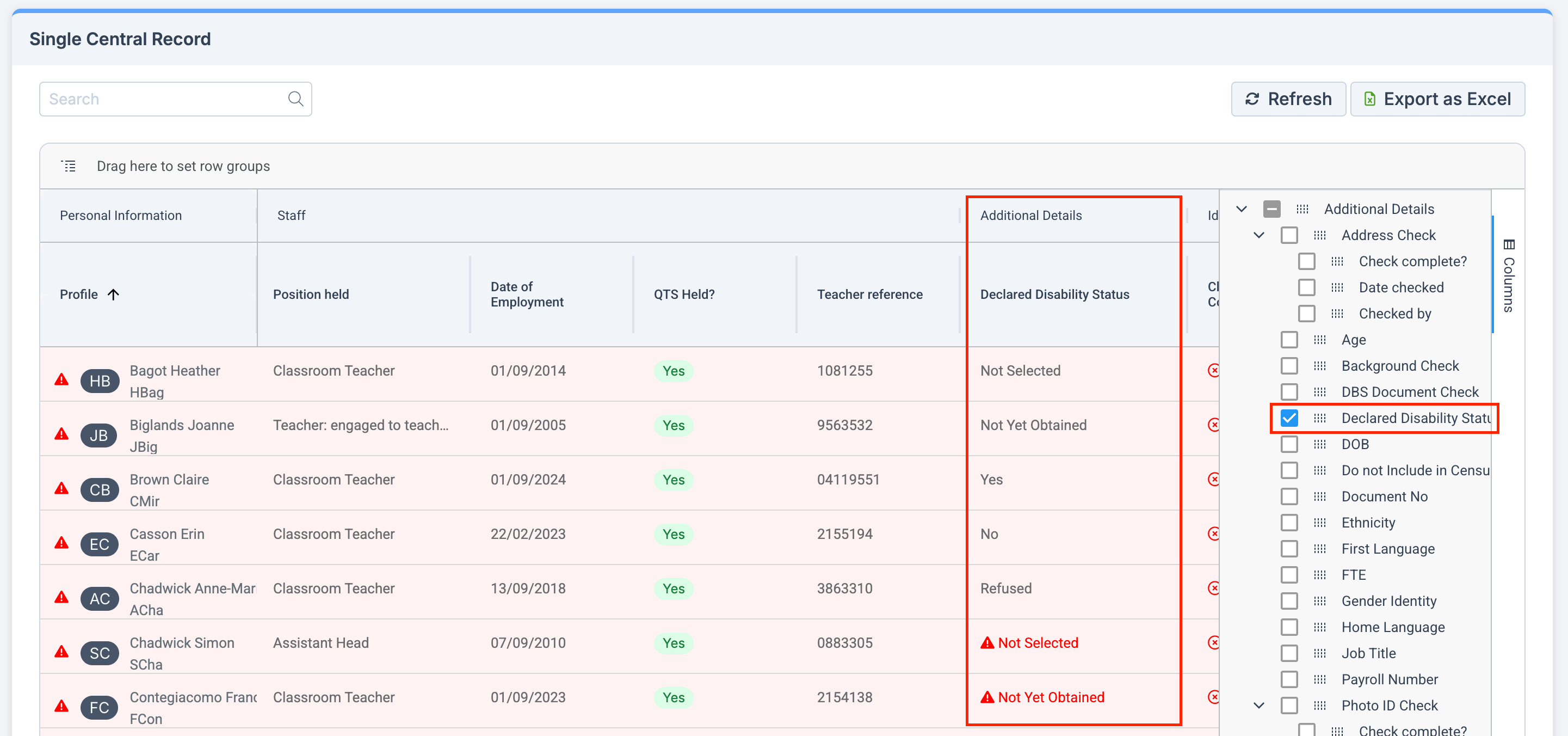The image size is (1568, 736).
Task: Click drag handle icon beside Ethnicity column
Action: (1320, 522)
